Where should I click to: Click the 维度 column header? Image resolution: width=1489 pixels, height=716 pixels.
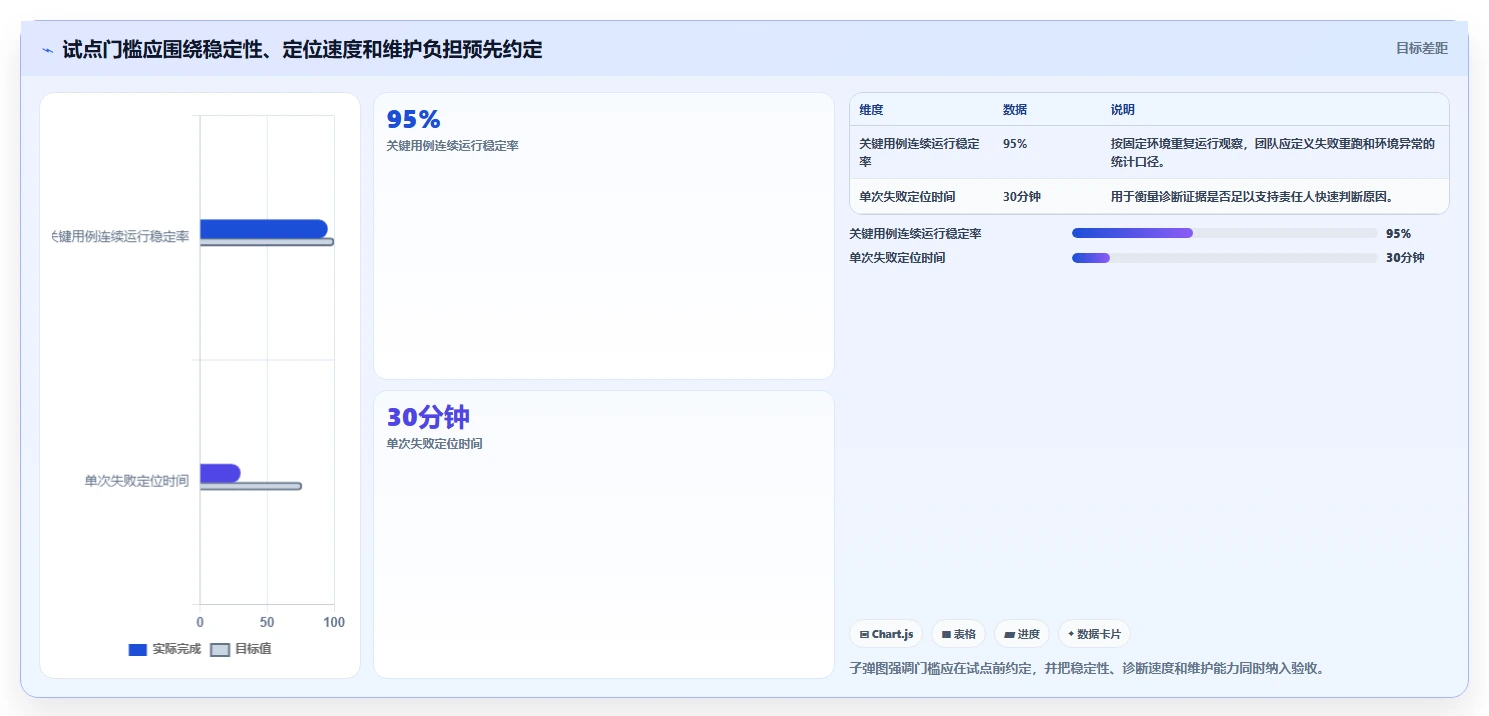coord(871,110)
